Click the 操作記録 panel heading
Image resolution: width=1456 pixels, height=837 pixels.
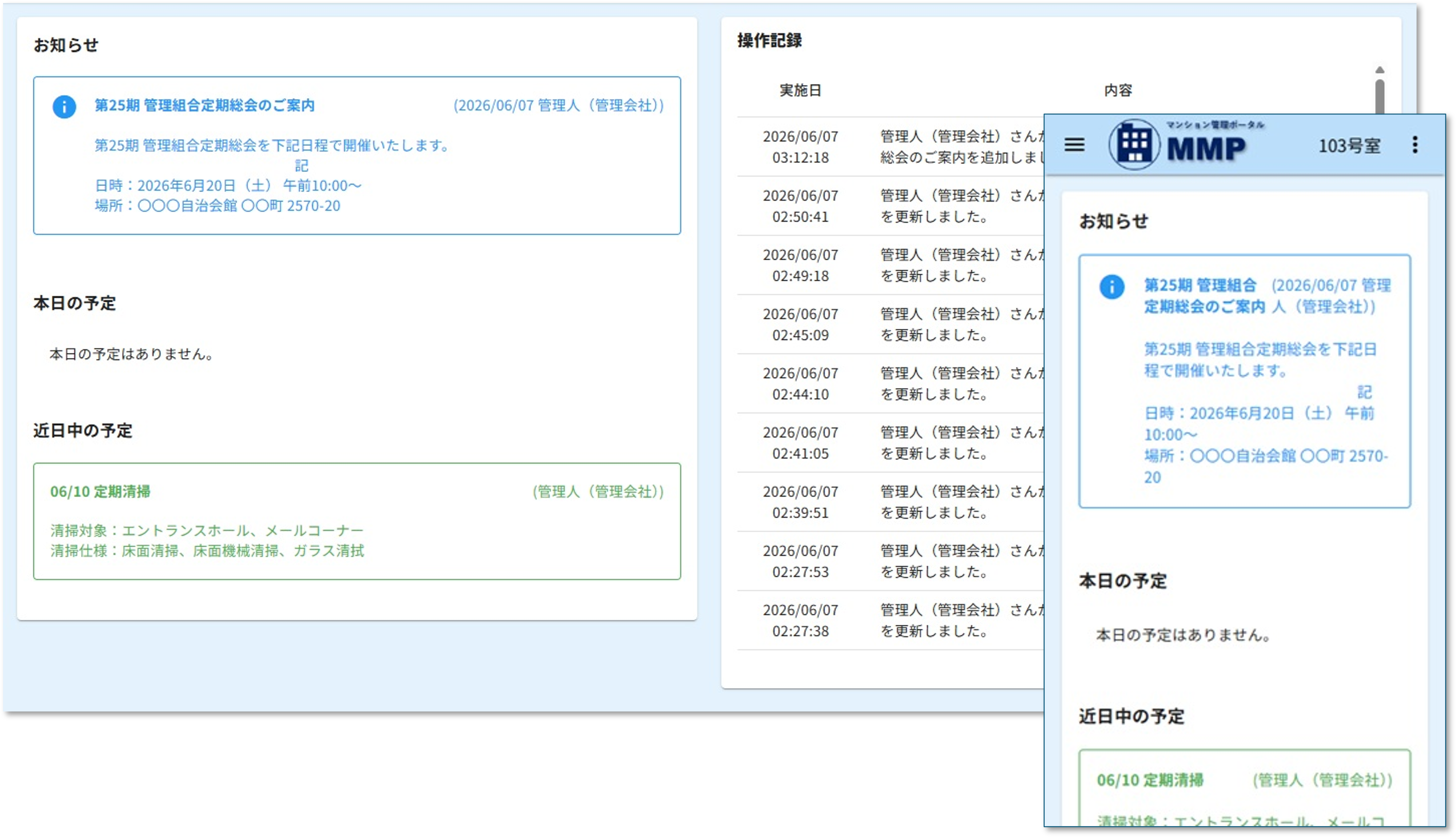point(770,40)
